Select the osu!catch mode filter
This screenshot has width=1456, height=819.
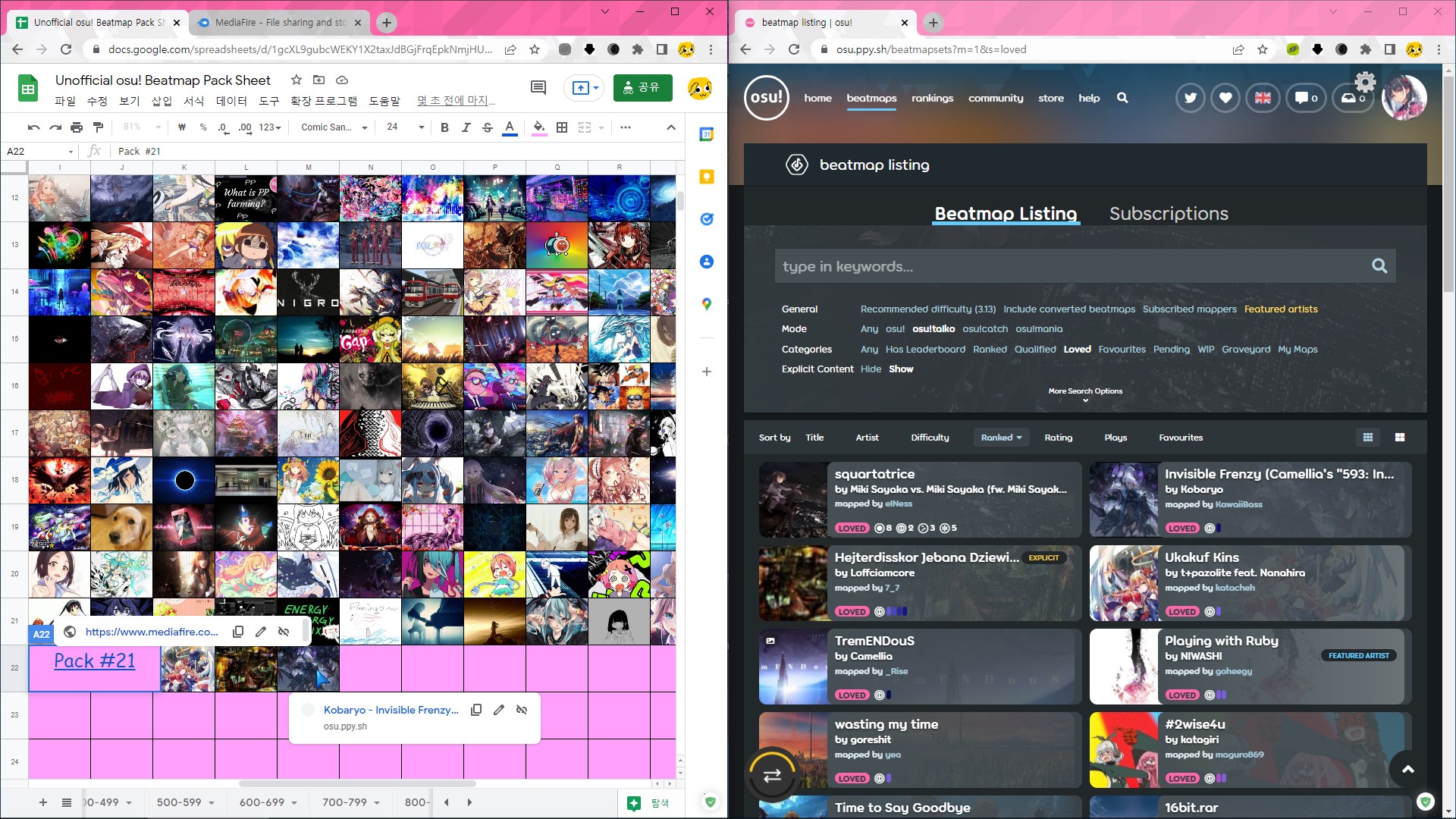[x=985, y=328]
